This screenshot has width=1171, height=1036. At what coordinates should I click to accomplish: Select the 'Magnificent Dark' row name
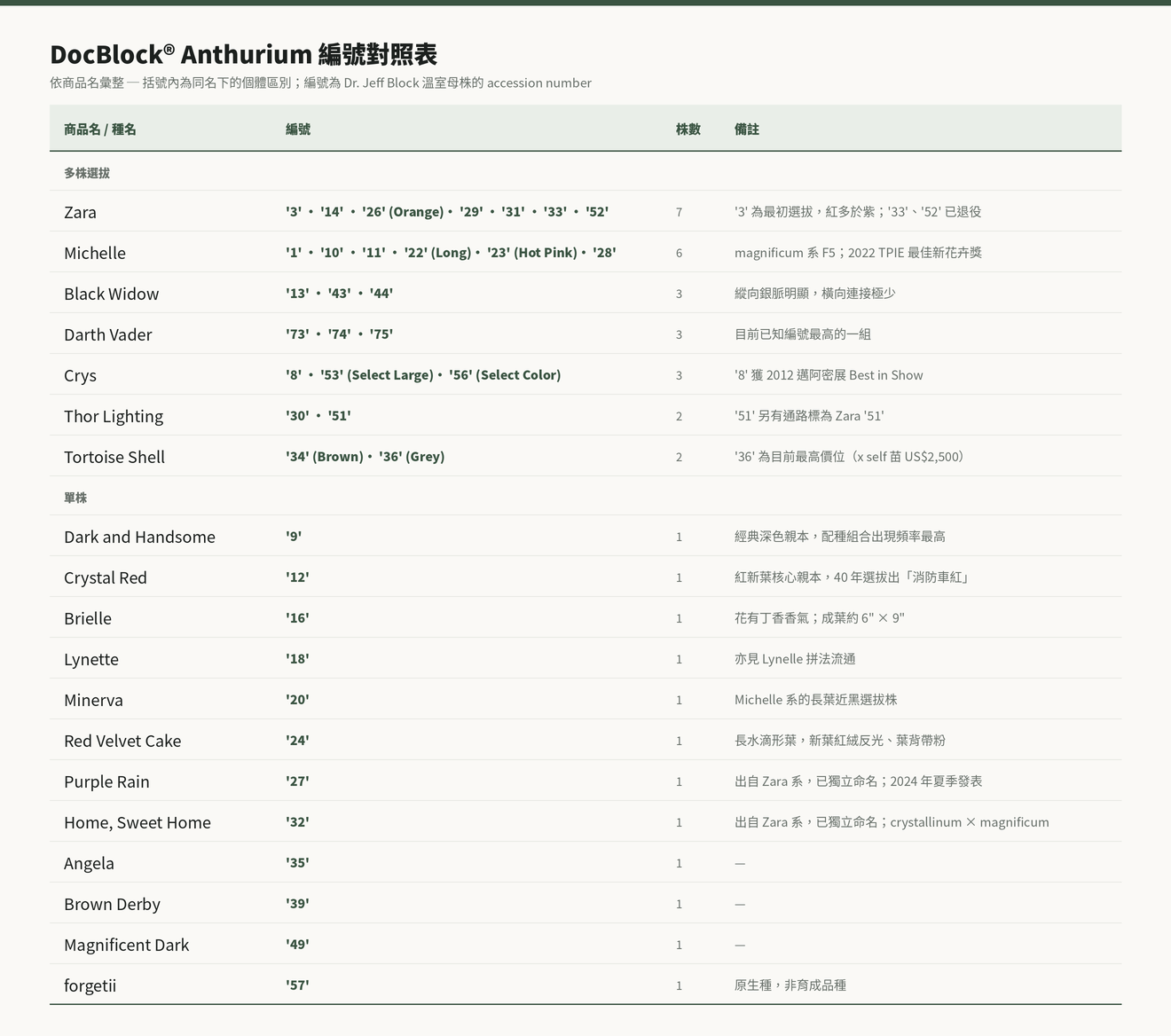pos(127,945)
